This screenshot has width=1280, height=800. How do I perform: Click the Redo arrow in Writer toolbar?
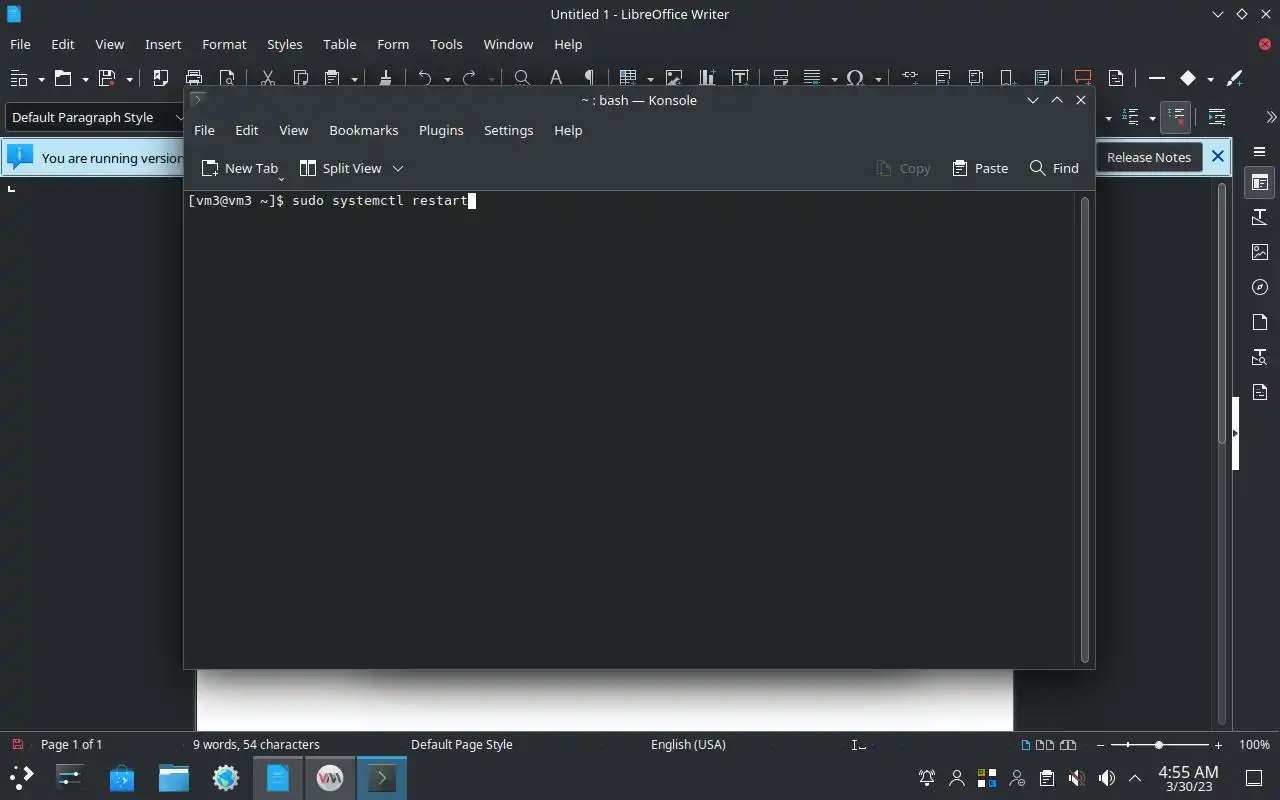point(469,78)
